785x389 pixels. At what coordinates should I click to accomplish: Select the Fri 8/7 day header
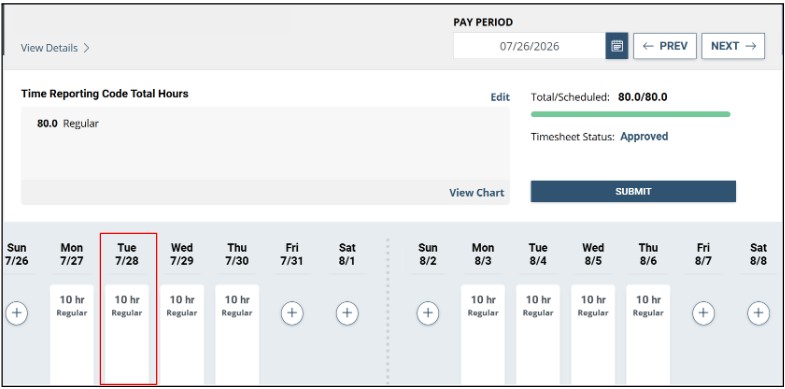703,254
